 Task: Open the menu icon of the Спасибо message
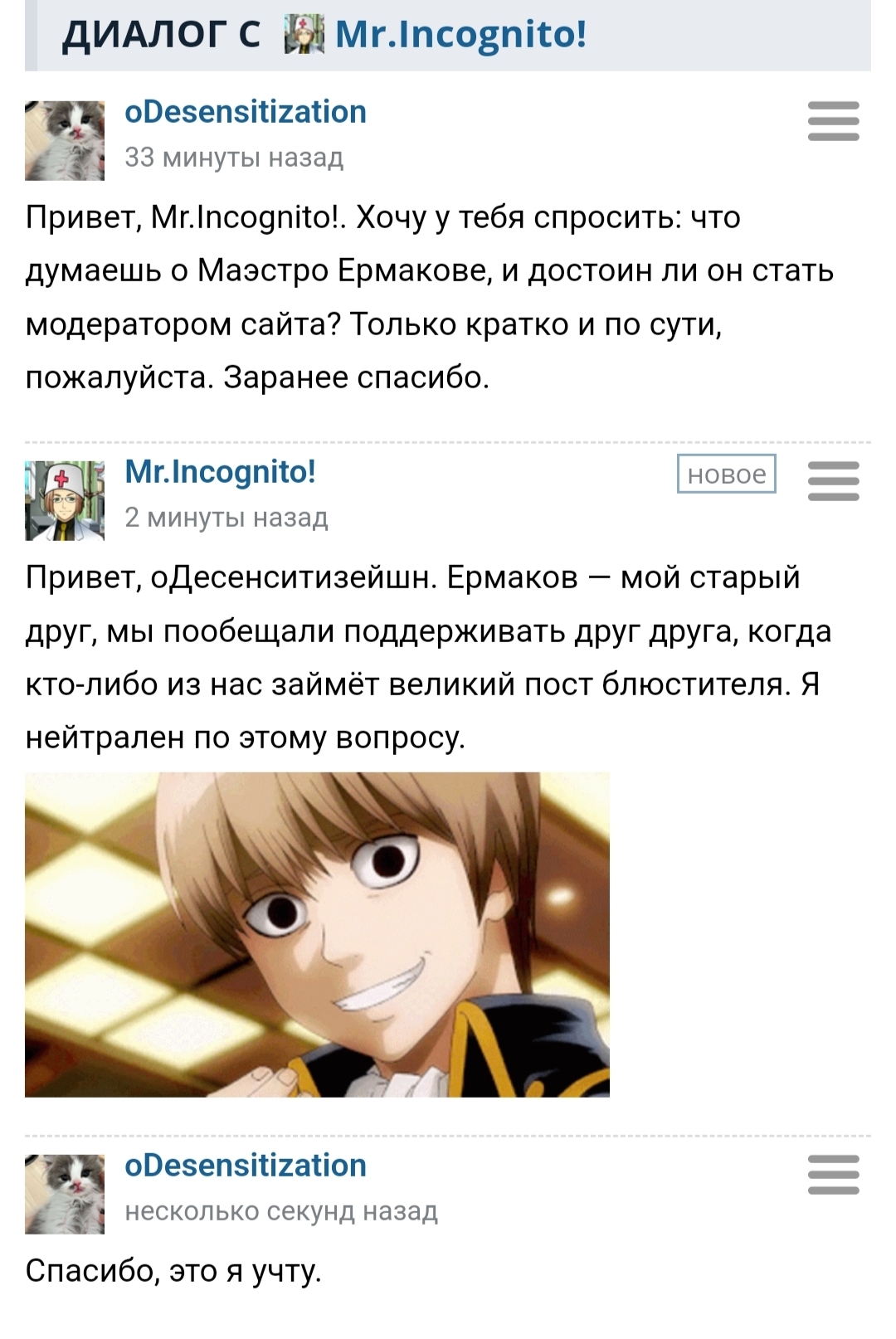click(x=833, y=1175)
